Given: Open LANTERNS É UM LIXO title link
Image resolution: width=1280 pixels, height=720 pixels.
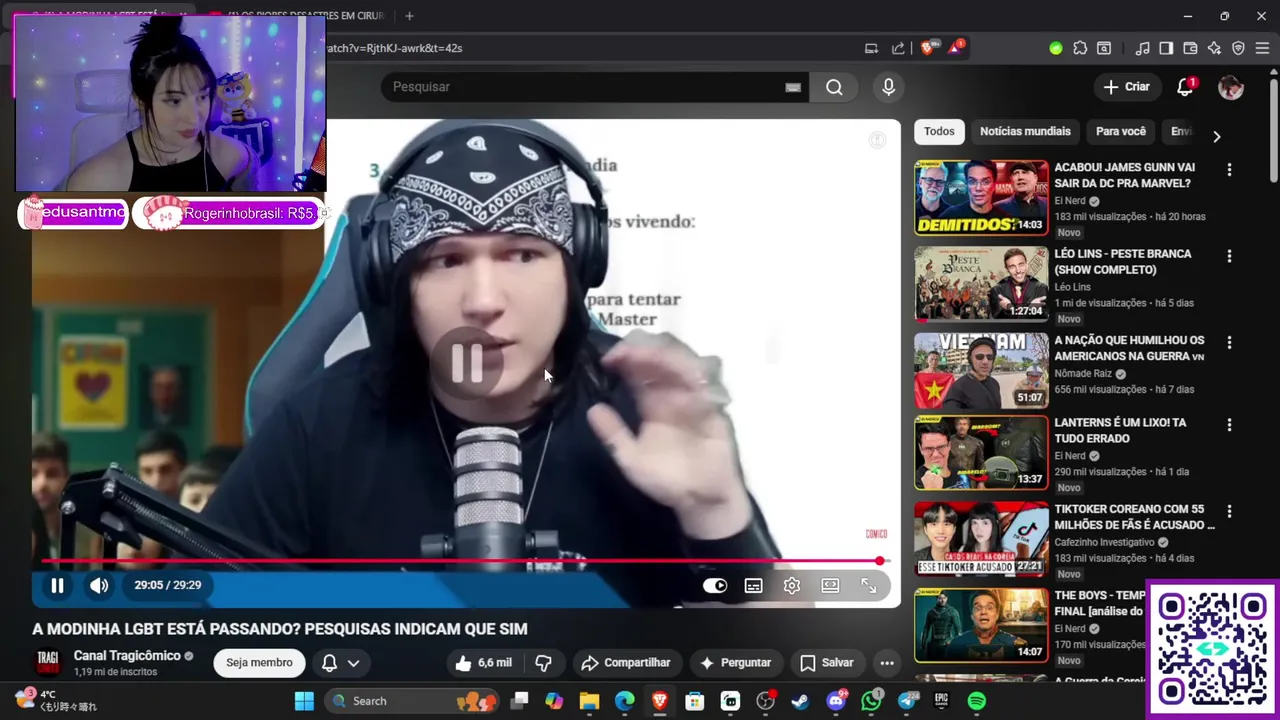Looking at the screenshot, I should [1120, 431].
